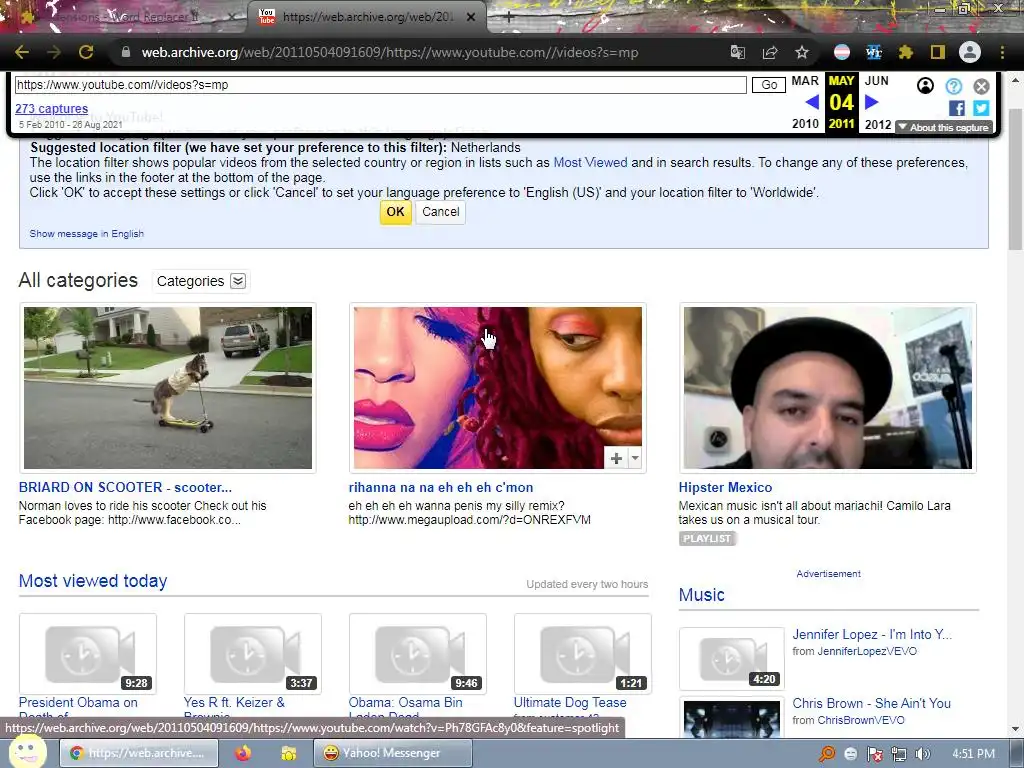The width and height of the screenshot is (1024, 768).
Task: Open the Categories dropdown
Action: 201,281
